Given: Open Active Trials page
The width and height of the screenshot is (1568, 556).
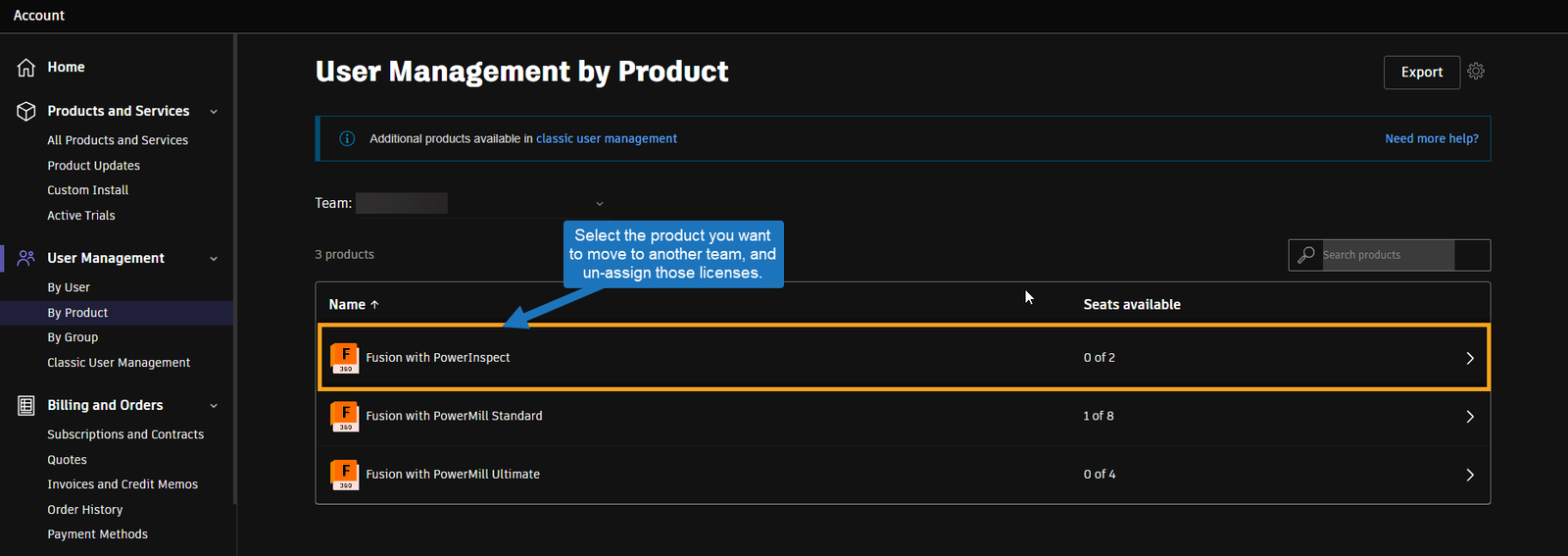Looking at the screenshot, I should pos(80,216).
